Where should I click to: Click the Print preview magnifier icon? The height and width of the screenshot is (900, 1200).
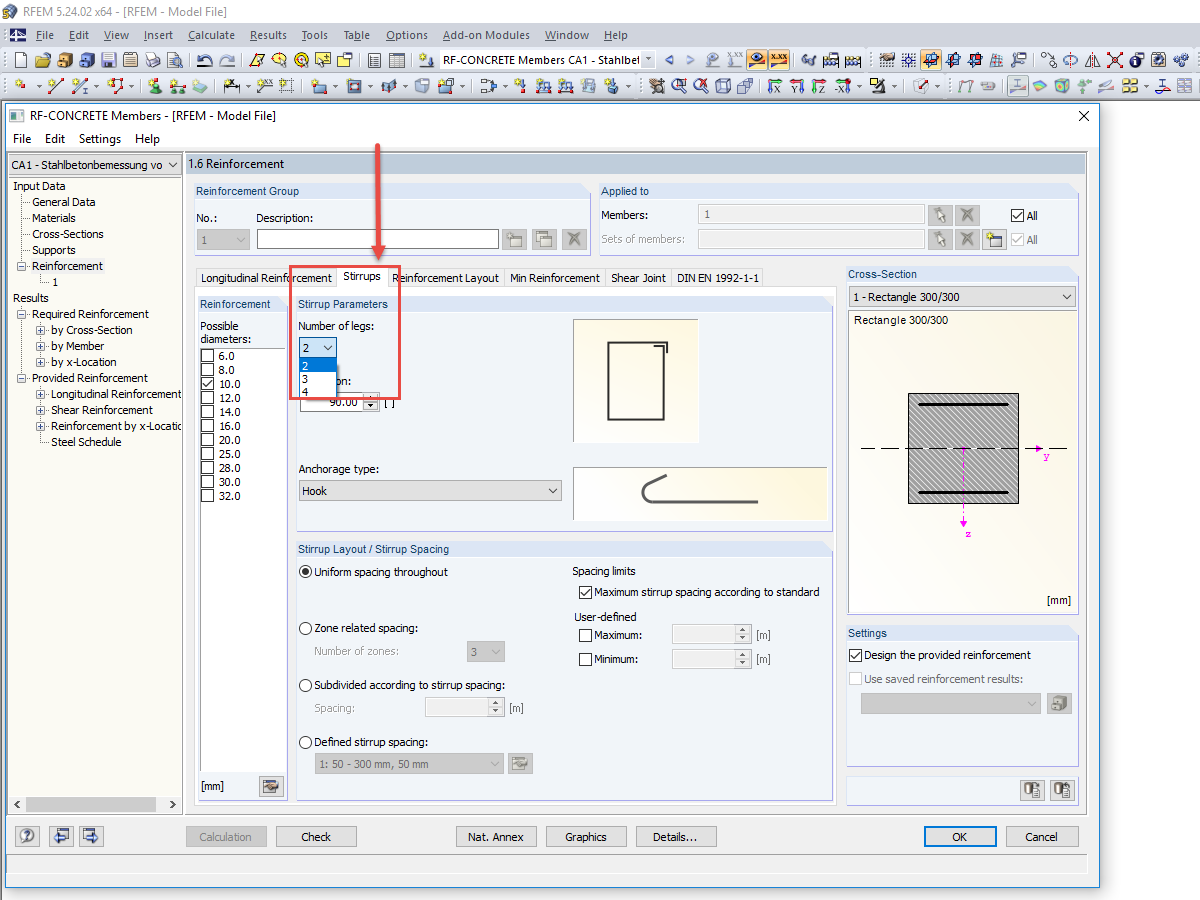click(x=175, y=60)
